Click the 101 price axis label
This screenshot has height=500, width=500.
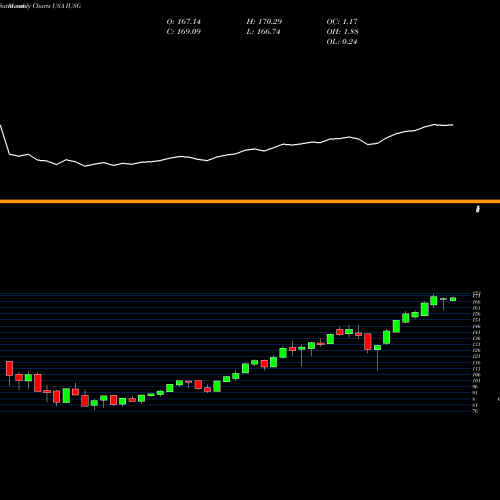[x=477, y=381]
